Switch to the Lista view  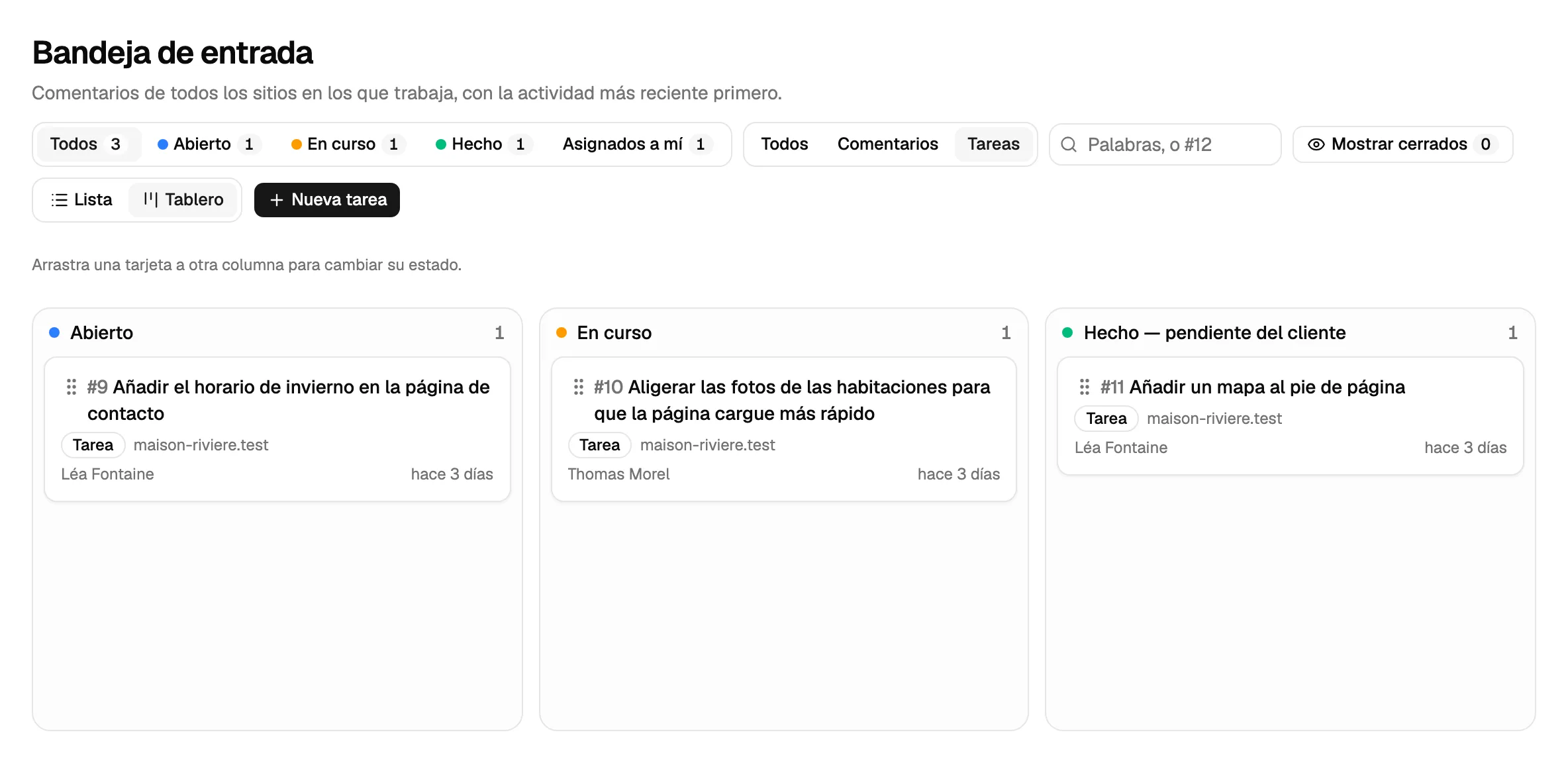[x=82, y=200]
